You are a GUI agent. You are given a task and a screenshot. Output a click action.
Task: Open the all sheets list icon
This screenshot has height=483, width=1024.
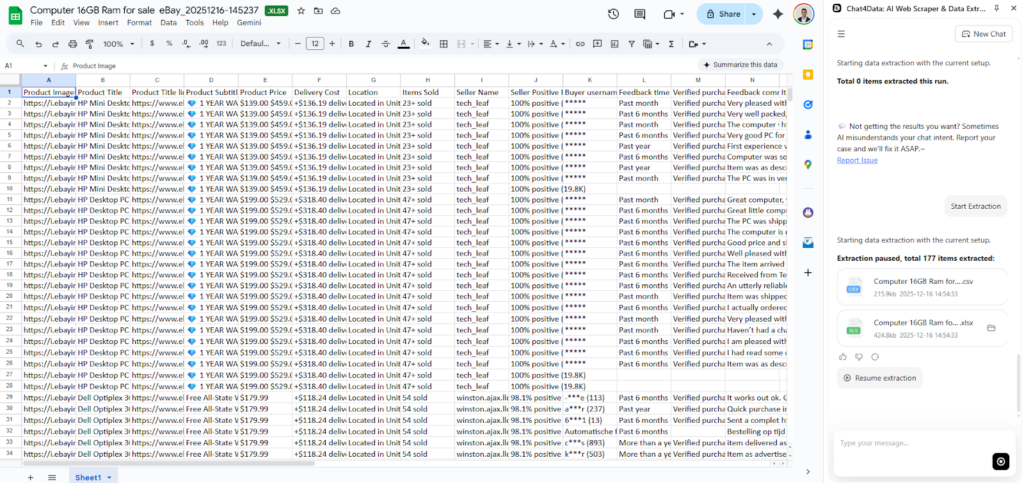point(52,477)
